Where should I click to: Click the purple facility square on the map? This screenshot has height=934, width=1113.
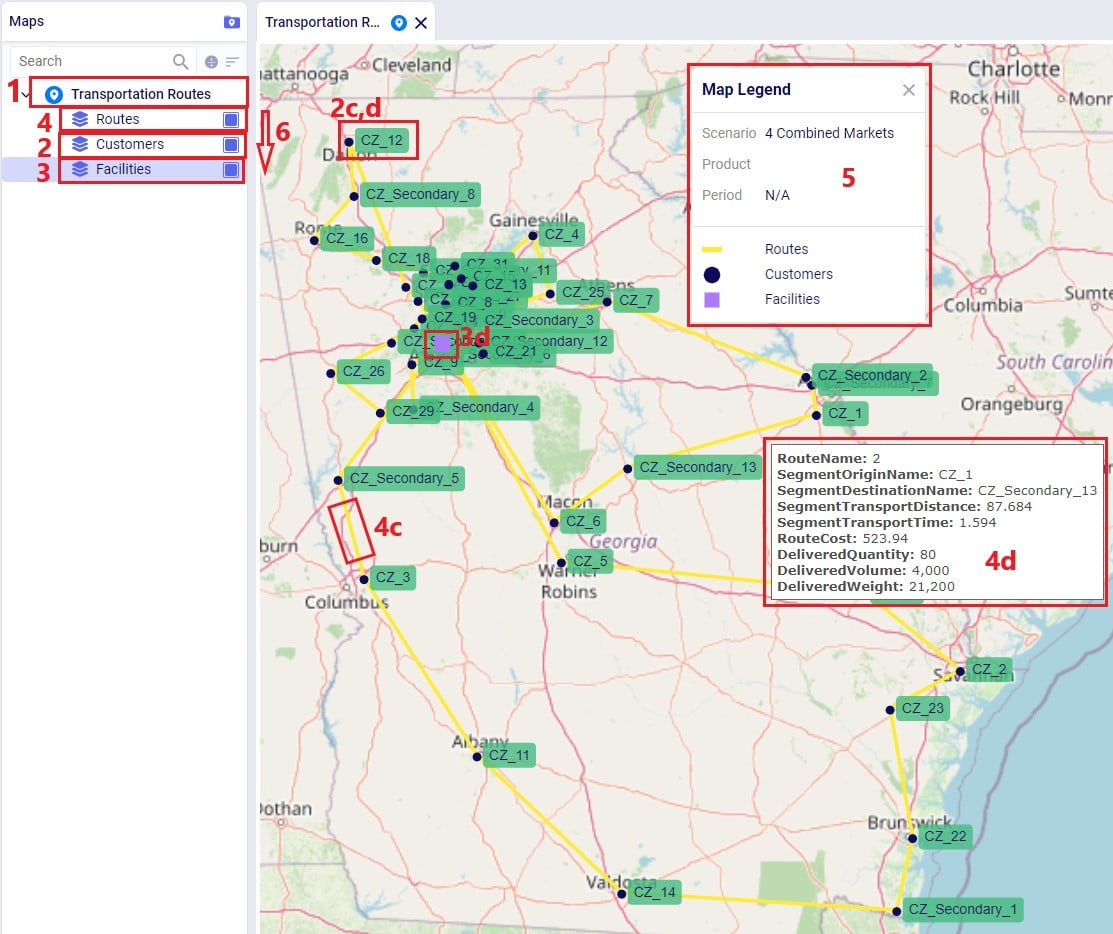point(442,344)
